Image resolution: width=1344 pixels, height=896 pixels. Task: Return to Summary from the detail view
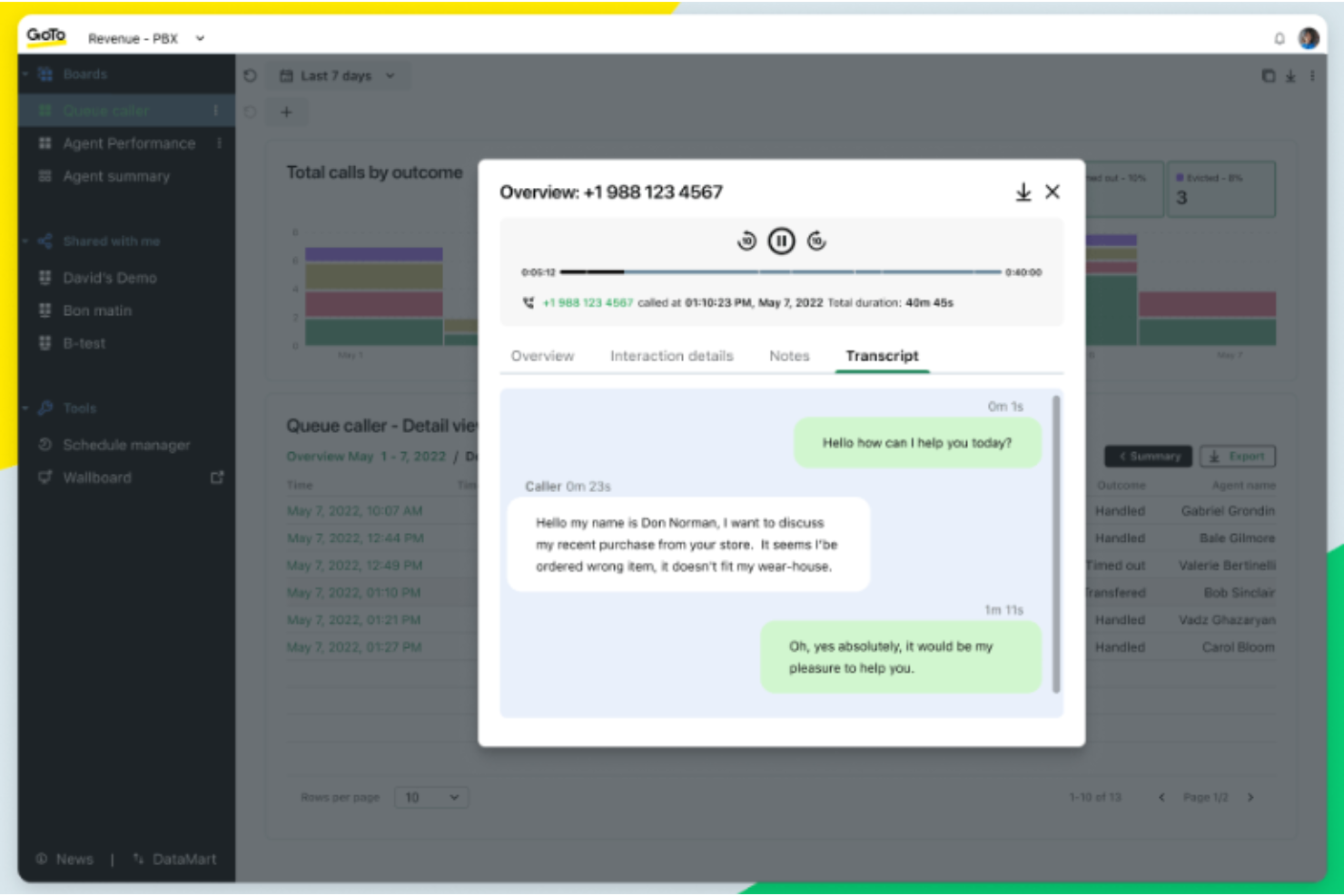1148,457
